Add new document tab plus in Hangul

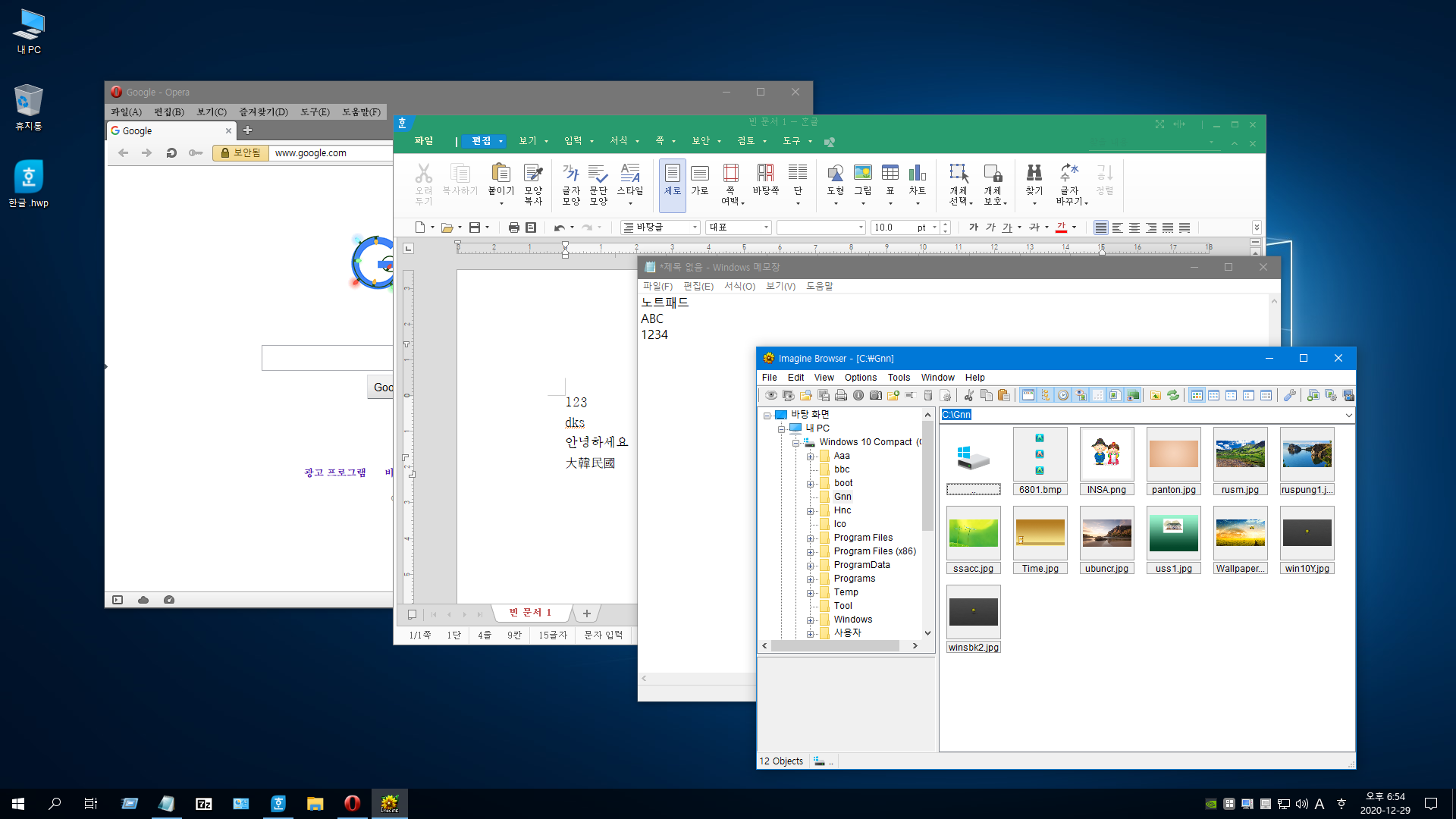pyautogui.click(x=586, y=613)
